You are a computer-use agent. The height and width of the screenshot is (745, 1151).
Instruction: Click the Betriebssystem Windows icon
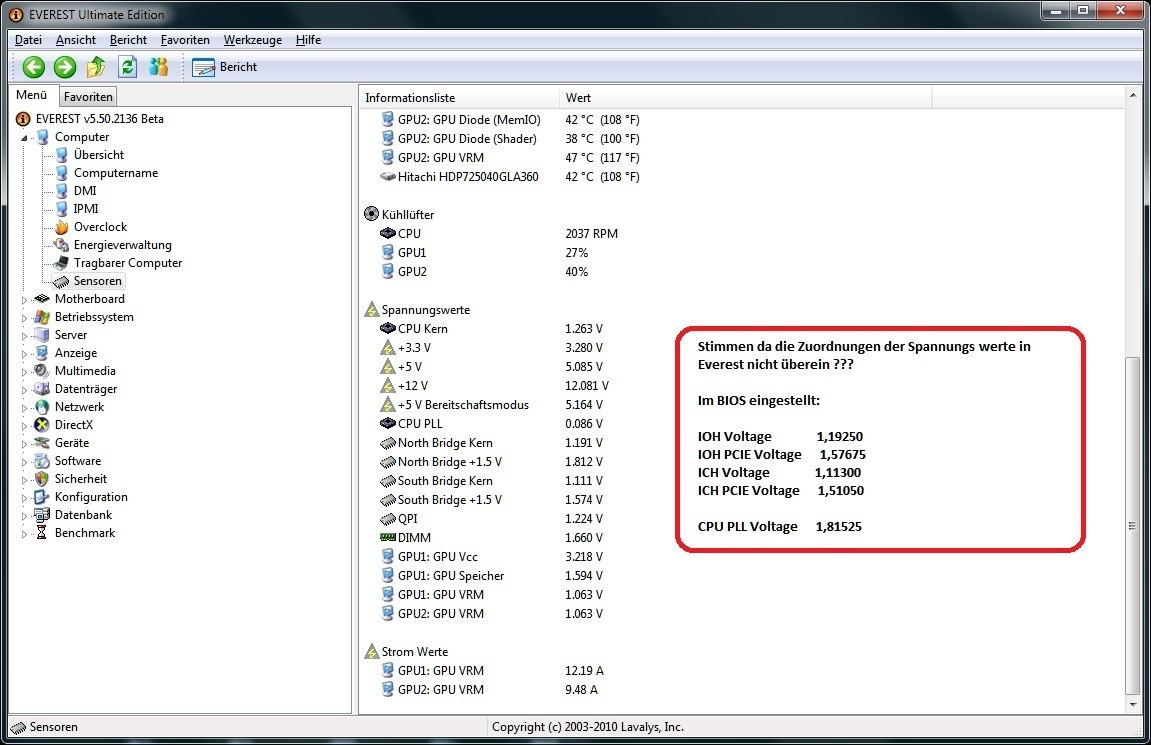point(43,317)
